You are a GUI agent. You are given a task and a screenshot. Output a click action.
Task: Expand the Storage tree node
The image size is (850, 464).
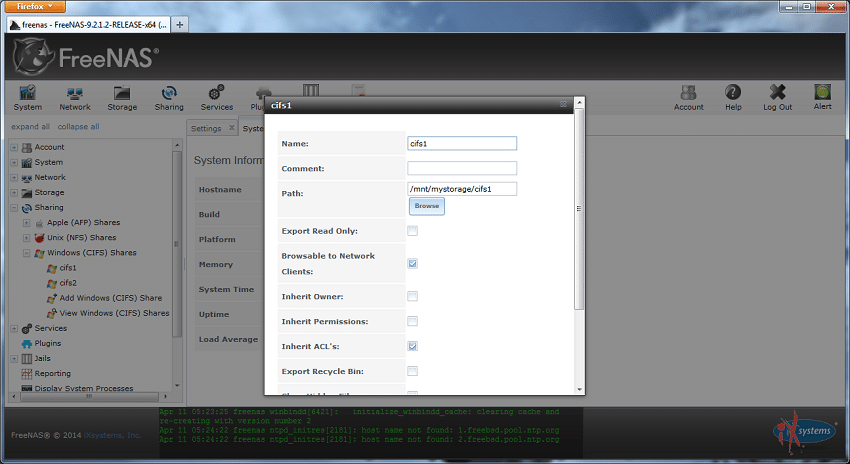pos(14,192)
